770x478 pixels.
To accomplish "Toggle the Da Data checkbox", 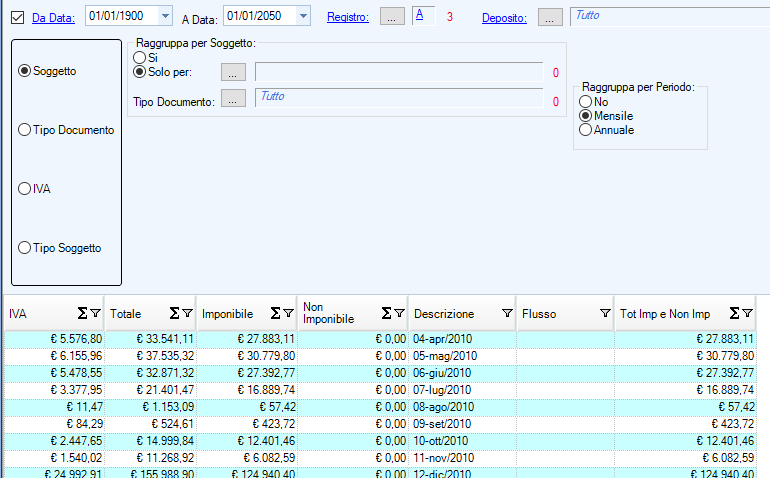I will pos(17,16).
